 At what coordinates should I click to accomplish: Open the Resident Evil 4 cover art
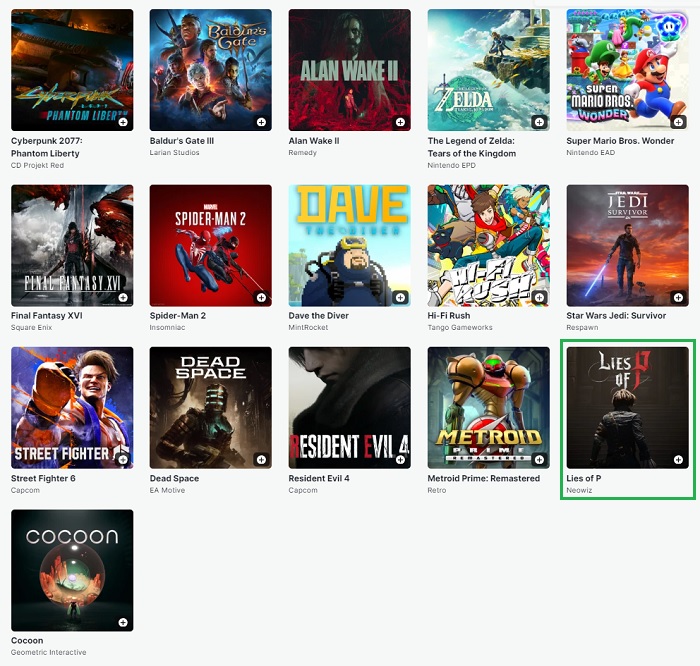[349, 407]
